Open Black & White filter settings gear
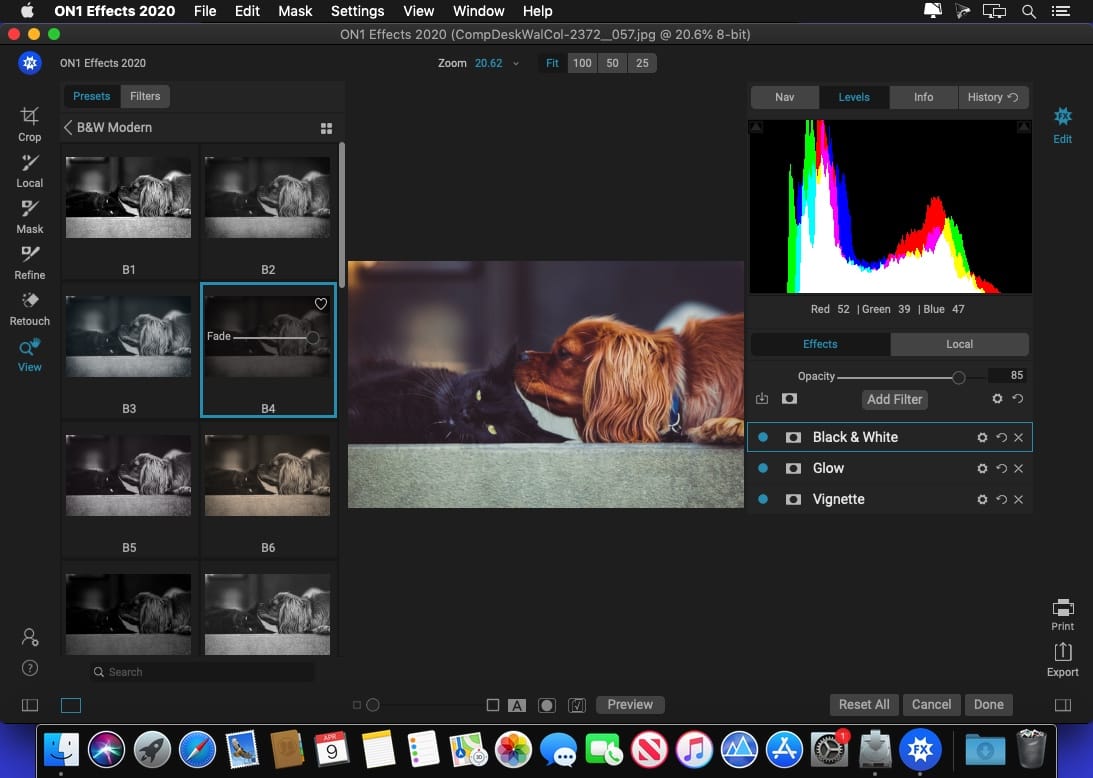 click(x=982, y=437)
